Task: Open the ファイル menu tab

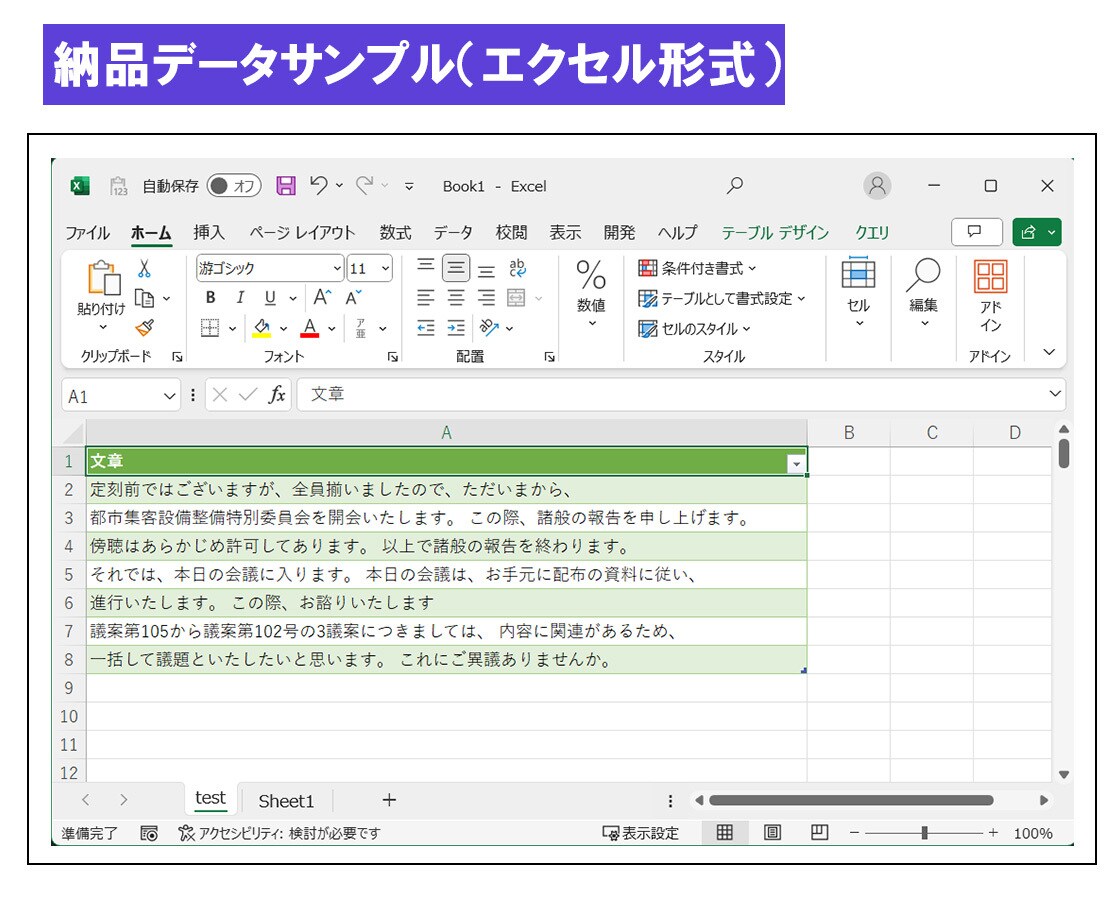Action: [x=88, y=232]
